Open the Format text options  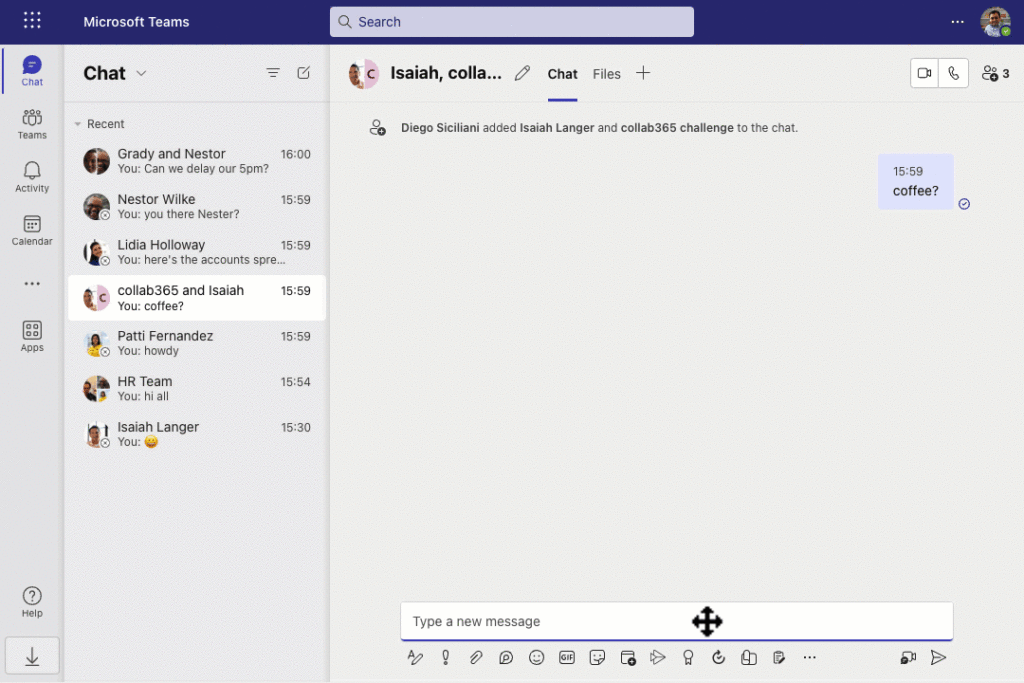click(x=415, y=657)
